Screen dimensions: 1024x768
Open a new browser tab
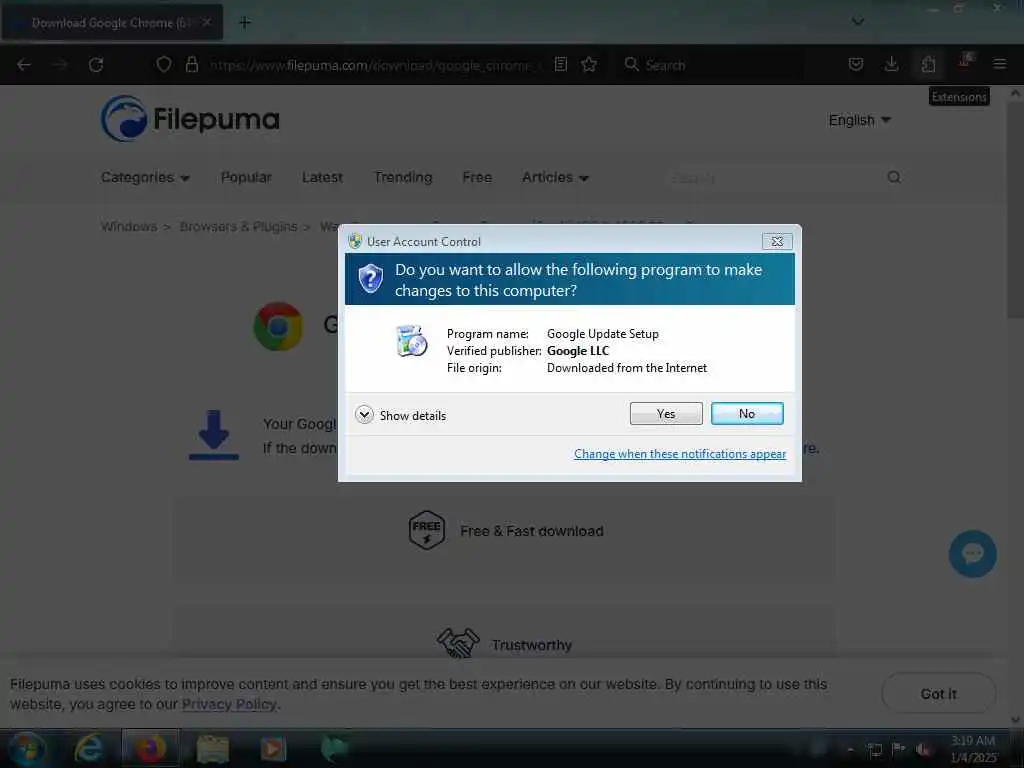(x=245, y=23)
